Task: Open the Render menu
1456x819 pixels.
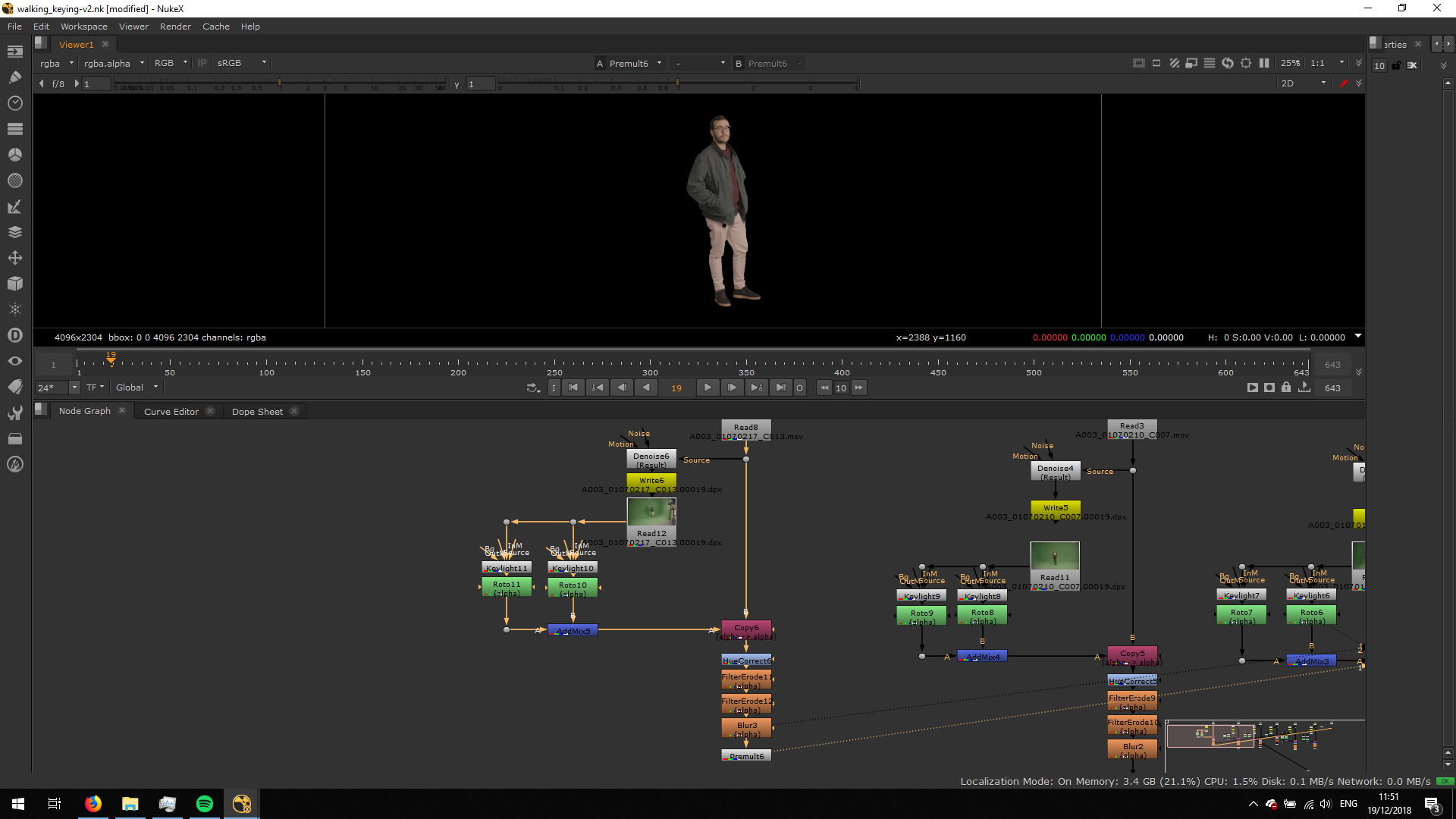Action: point(175,27)
